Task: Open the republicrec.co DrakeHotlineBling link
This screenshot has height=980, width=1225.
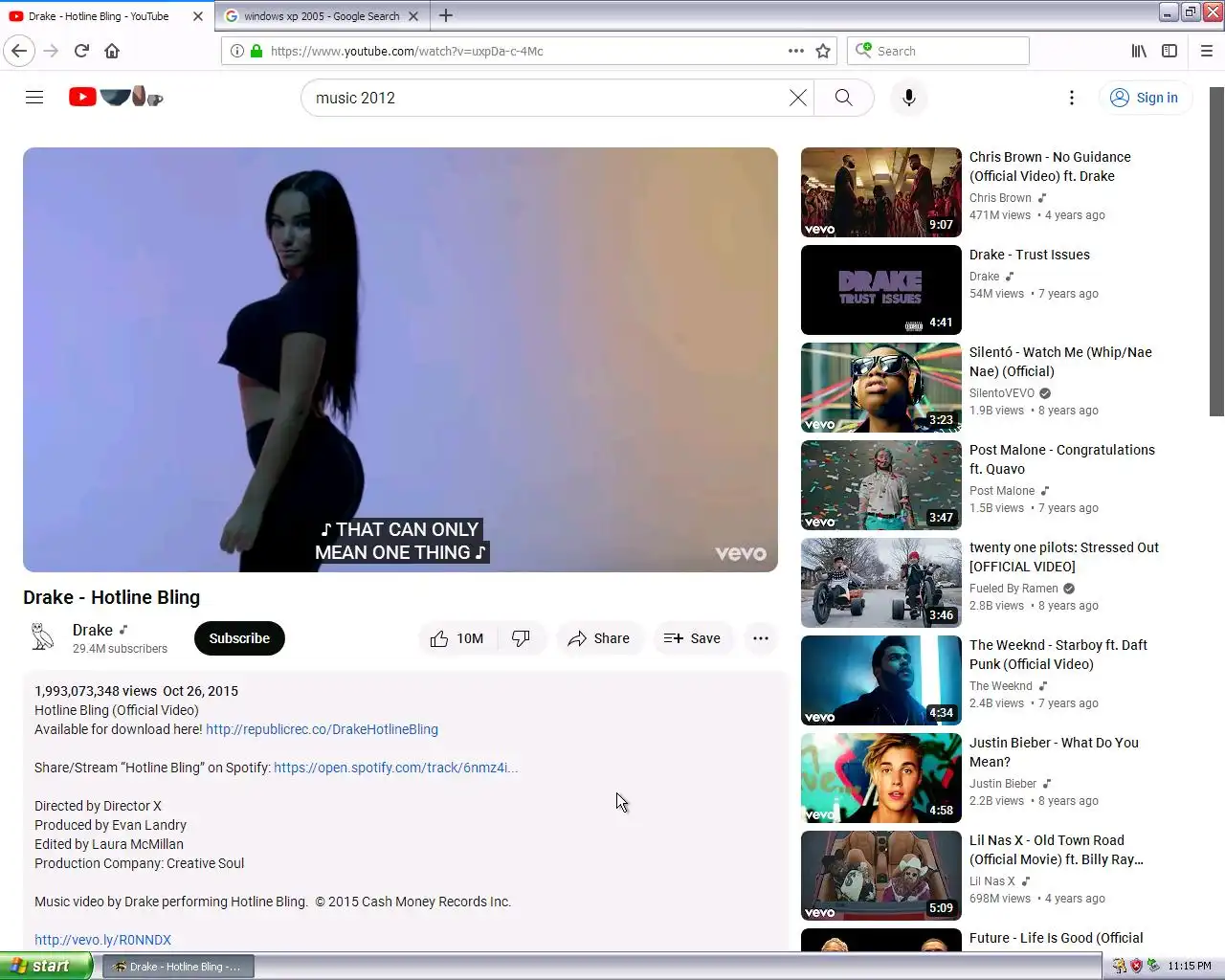Action: pyautogui.click(x=322, y=729)
